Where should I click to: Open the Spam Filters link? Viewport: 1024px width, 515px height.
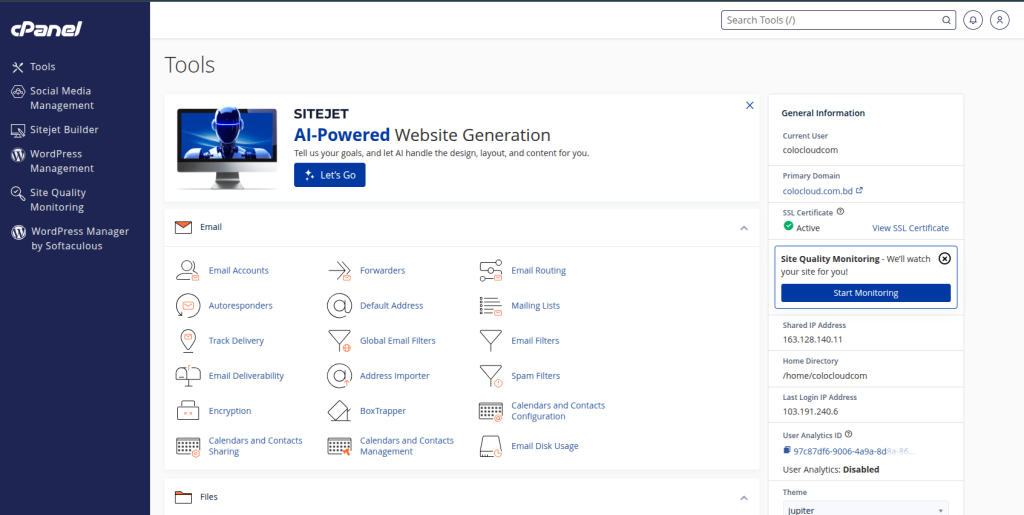[x=536, y=376]
